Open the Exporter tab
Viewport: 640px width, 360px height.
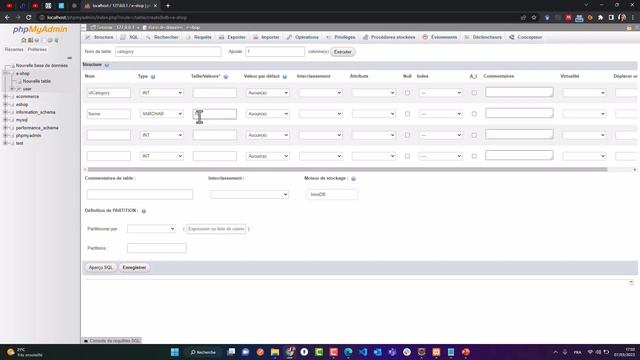click(x=232, y=37)
